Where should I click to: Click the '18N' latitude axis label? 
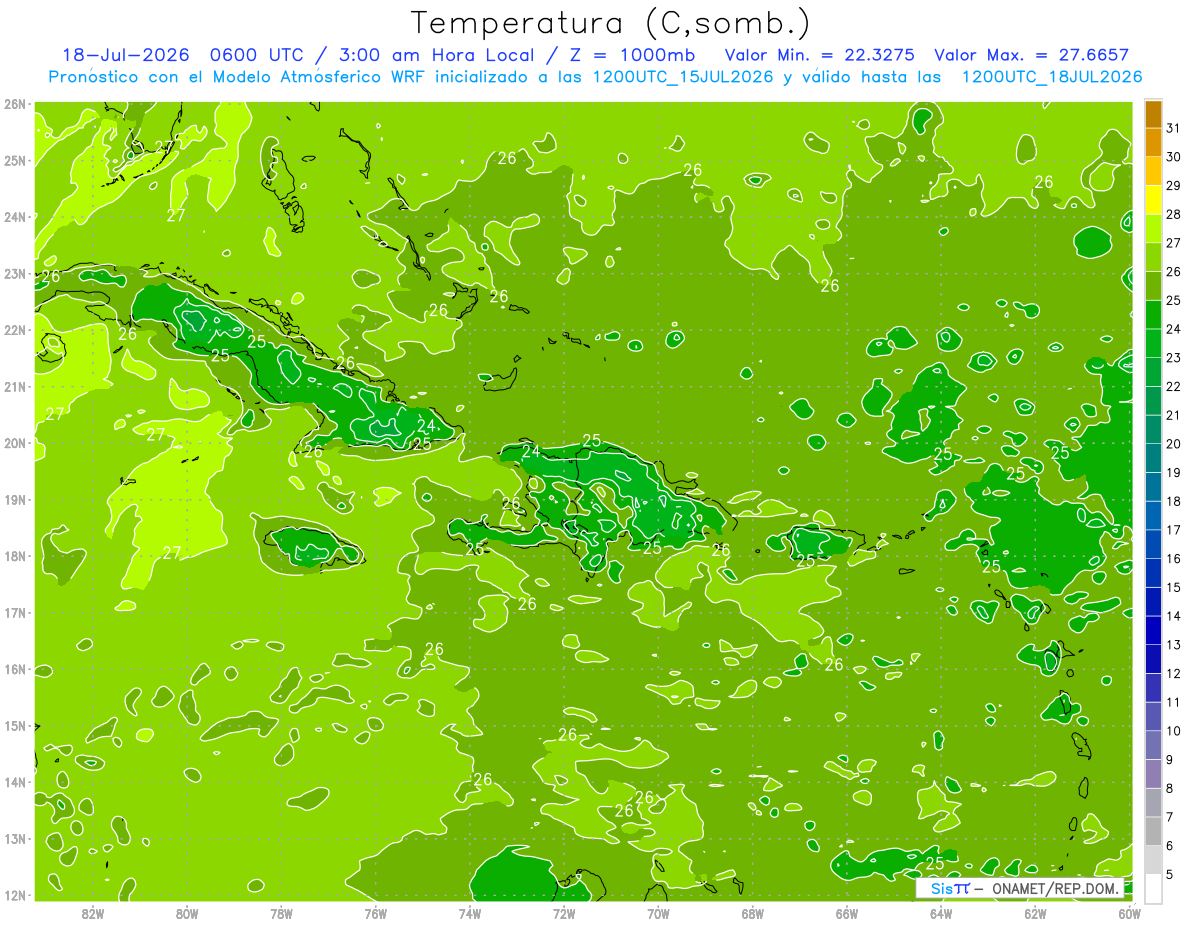coord(15,556)
